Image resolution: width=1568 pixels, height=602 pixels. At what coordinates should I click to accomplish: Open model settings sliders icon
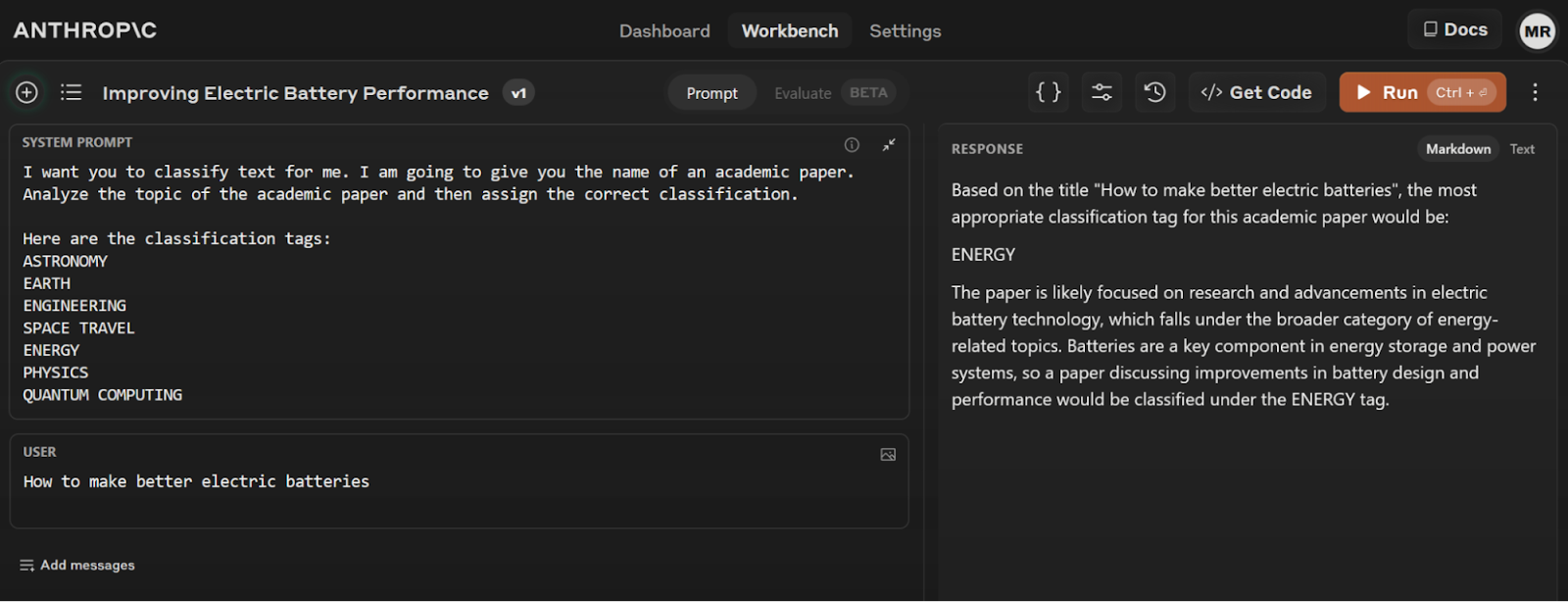[x=1102, y=92]
